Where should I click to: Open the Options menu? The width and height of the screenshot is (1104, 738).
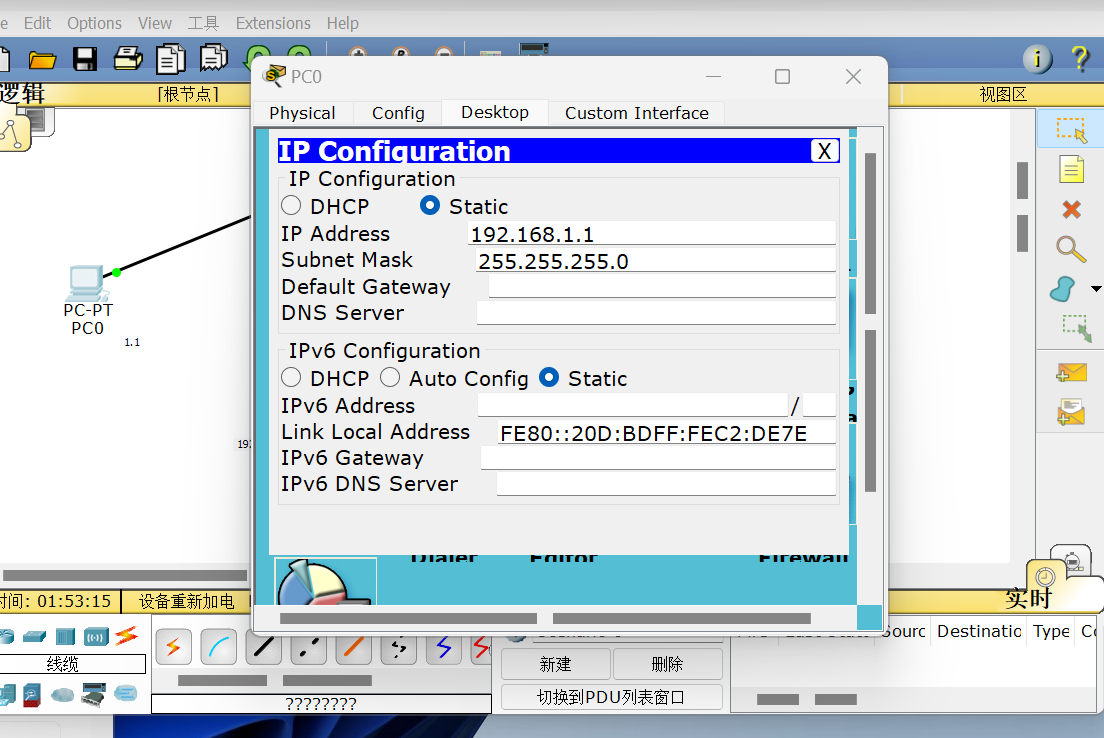[x=94, y=23]
